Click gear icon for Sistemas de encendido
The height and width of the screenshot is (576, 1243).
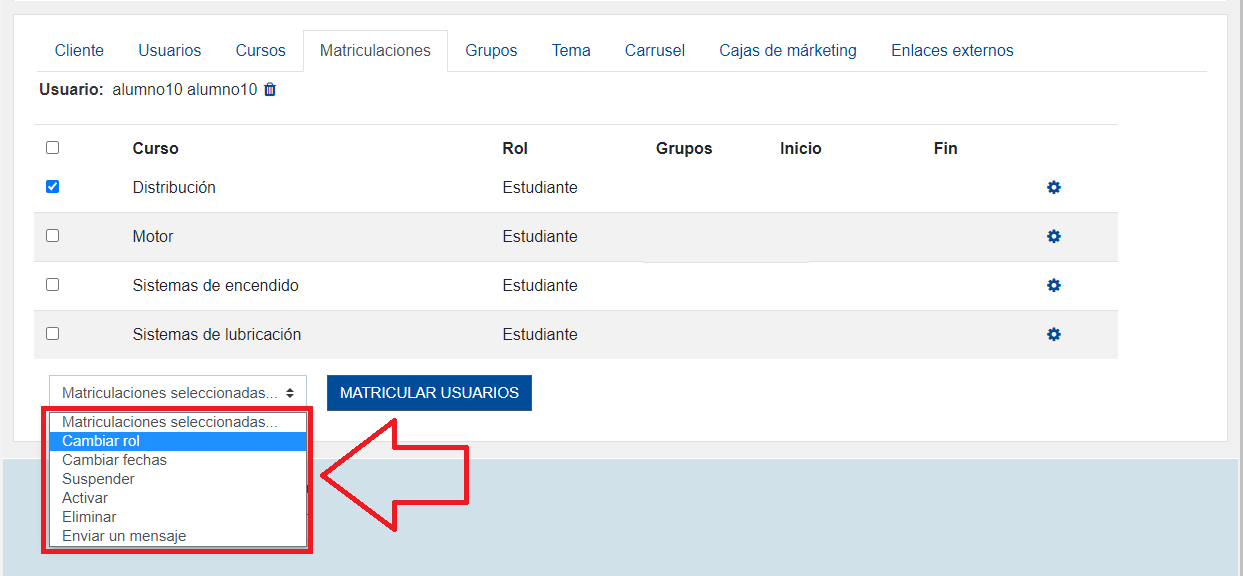pos(1053,286)
